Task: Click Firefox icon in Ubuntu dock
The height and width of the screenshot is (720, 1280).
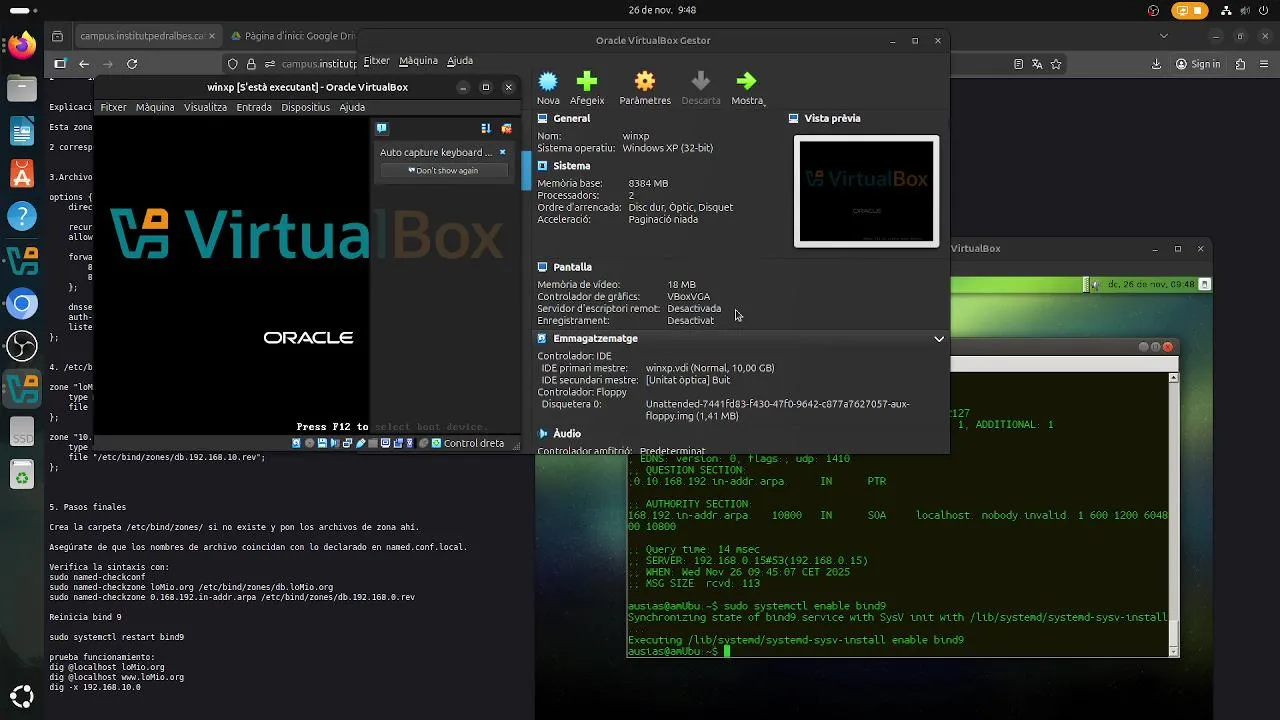Action: click(x=22, y=45)
